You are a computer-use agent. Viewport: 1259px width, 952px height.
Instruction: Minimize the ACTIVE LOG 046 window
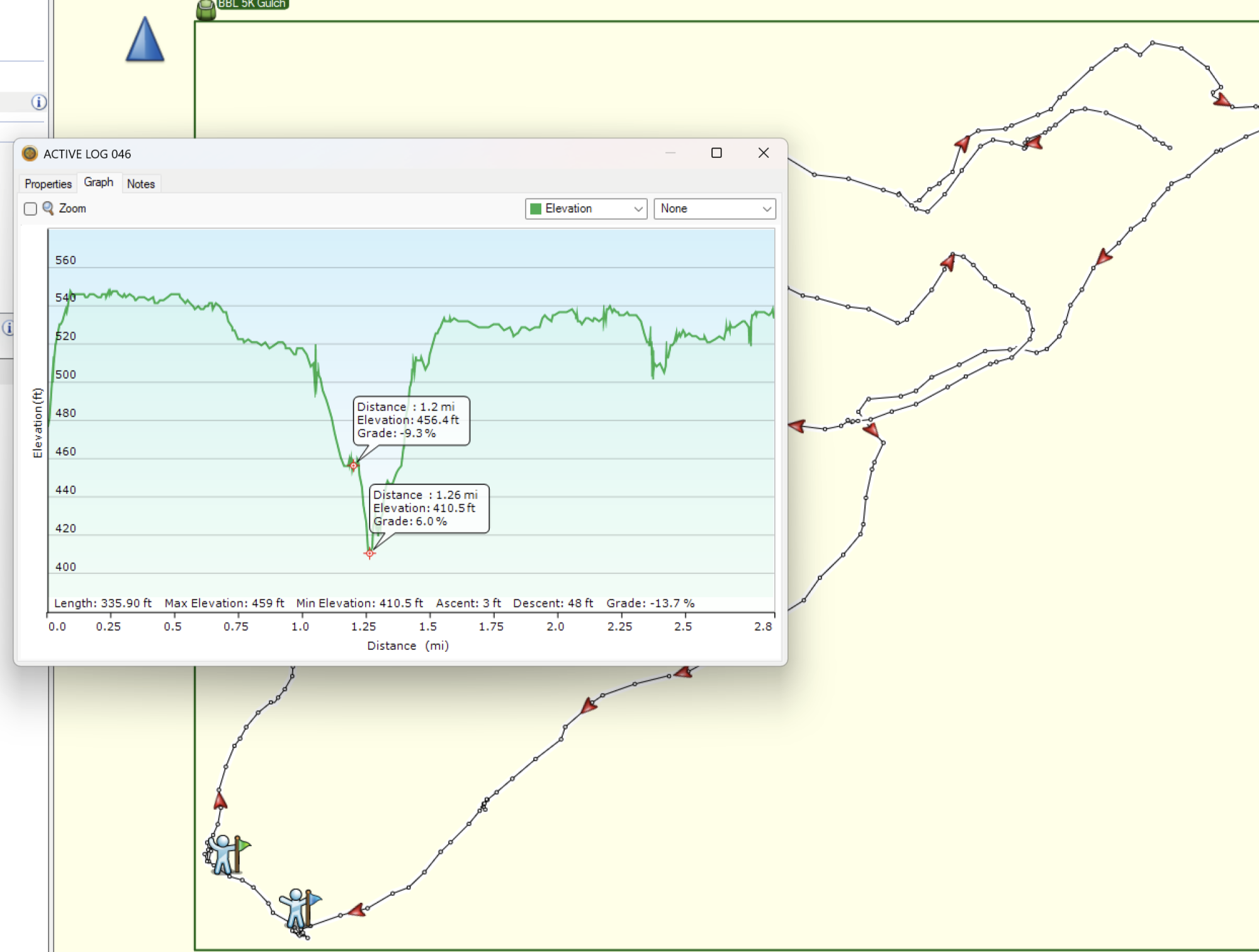pos(670,153)
